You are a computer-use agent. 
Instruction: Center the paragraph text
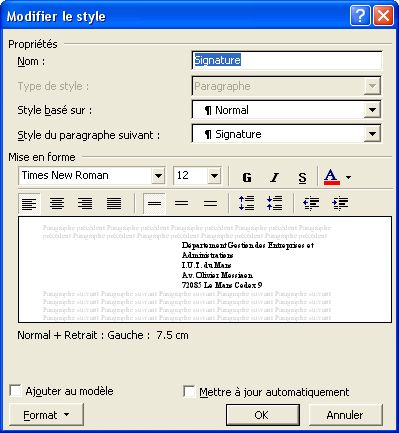point(57,203)
